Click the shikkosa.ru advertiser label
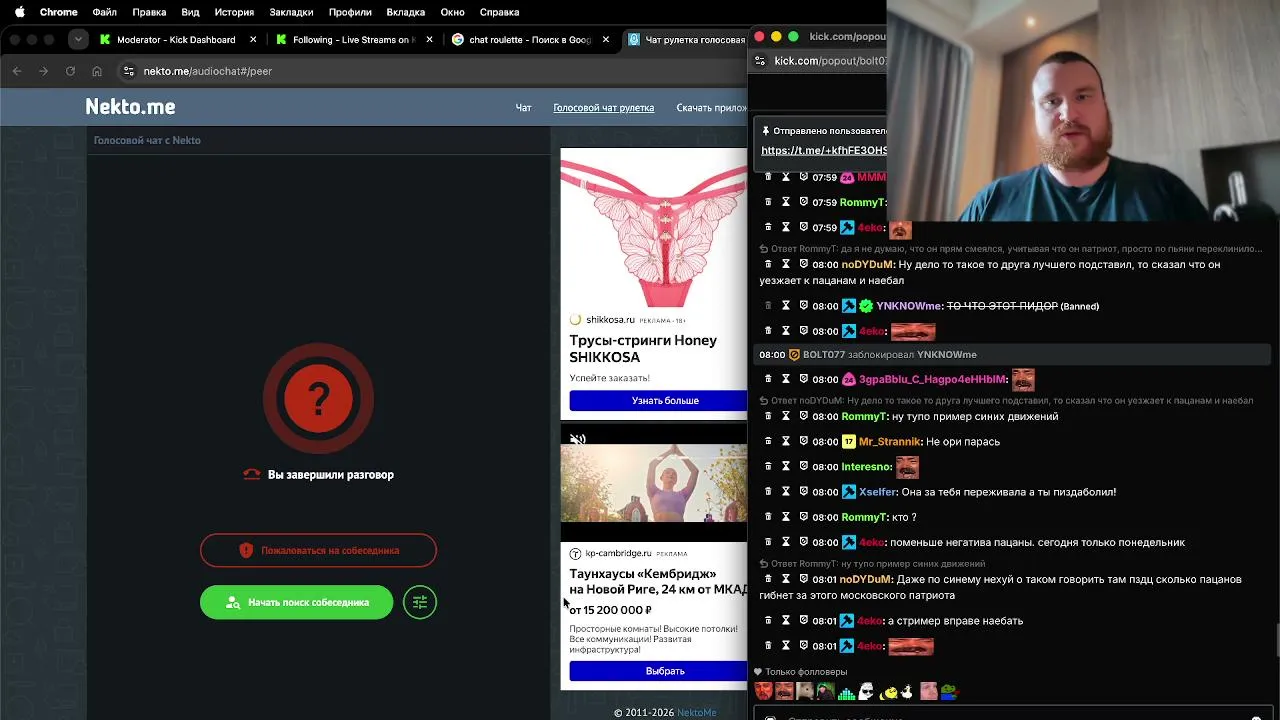 coord(610,320)
